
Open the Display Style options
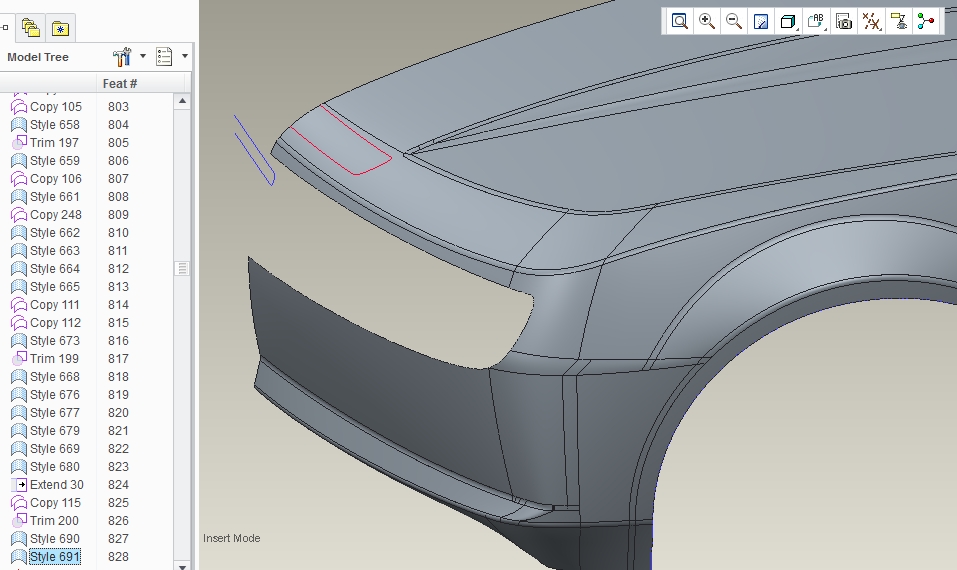pyautogui.click(x=789, y=21)
